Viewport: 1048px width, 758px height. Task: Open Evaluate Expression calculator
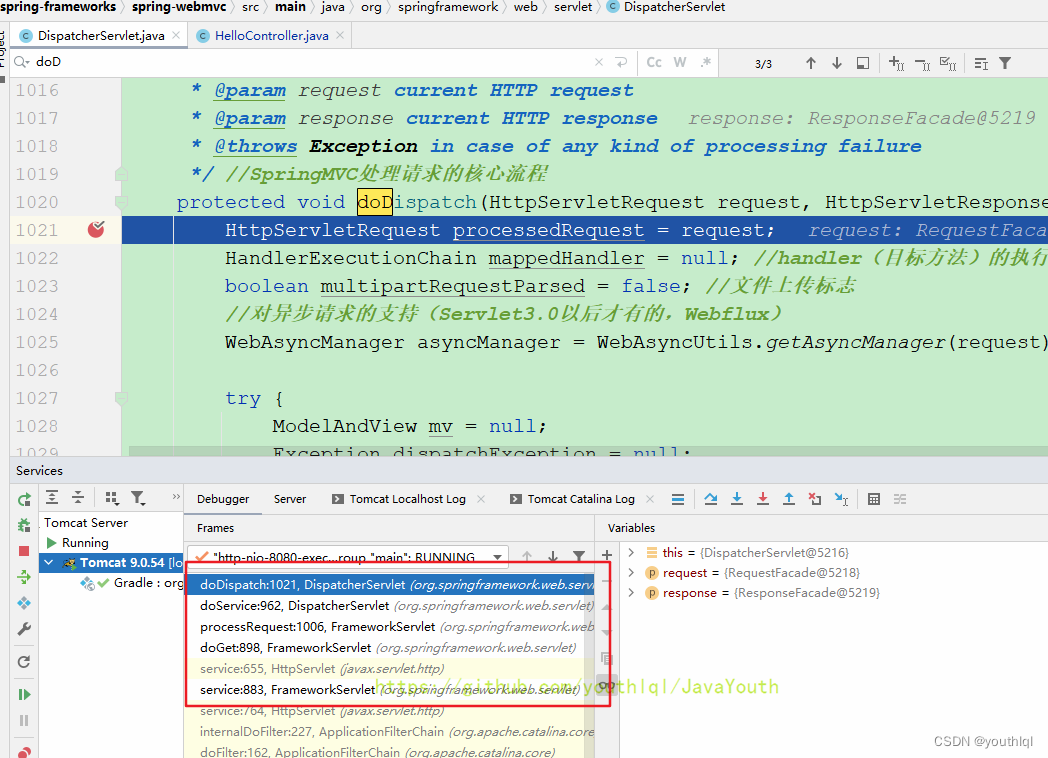[874, 499]
